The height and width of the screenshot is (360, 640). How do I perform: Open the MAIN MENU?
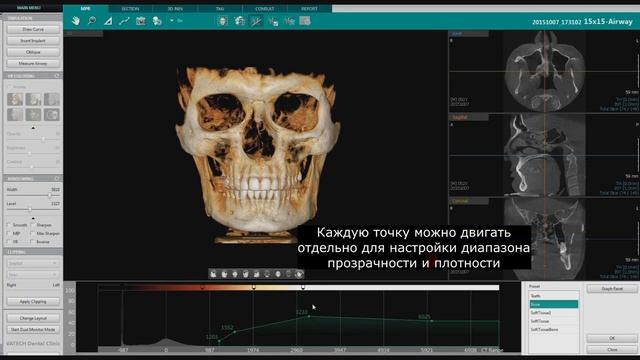pos(29,8)
